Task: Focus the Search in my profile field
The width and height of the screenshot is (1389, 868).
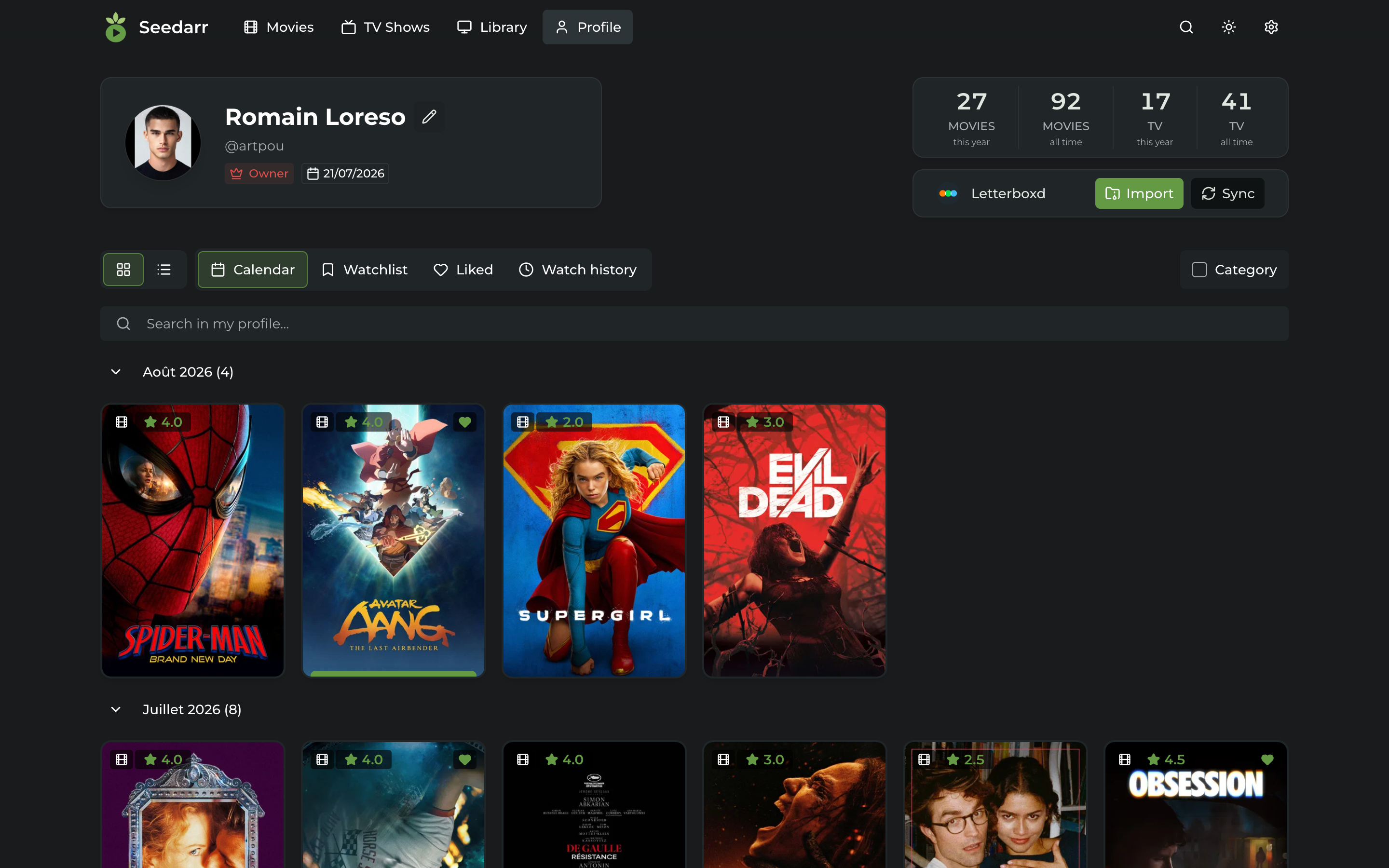Action: pyautogui.click(x=694, y=324)
